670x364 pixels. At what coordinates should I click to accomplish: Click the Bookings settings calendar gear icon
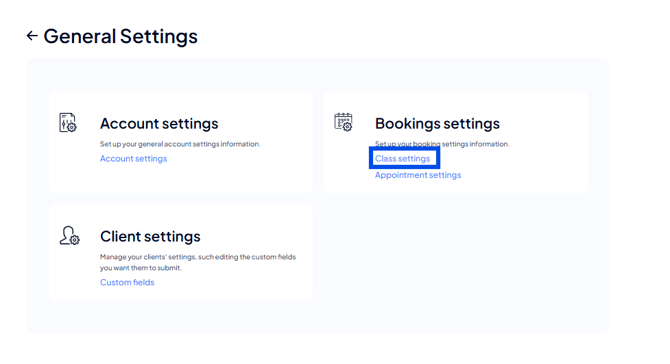coord(343,122)
